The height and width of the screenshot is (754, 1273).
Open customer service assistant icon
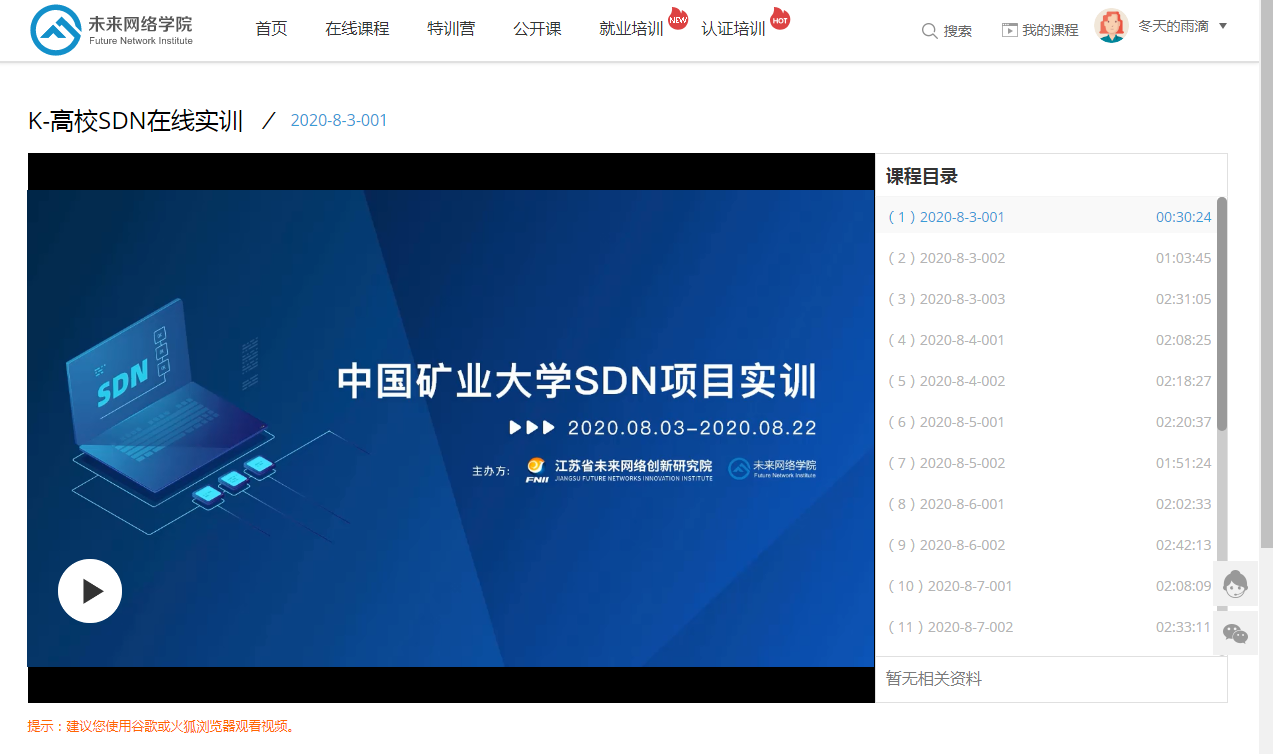pos(1236,584)
